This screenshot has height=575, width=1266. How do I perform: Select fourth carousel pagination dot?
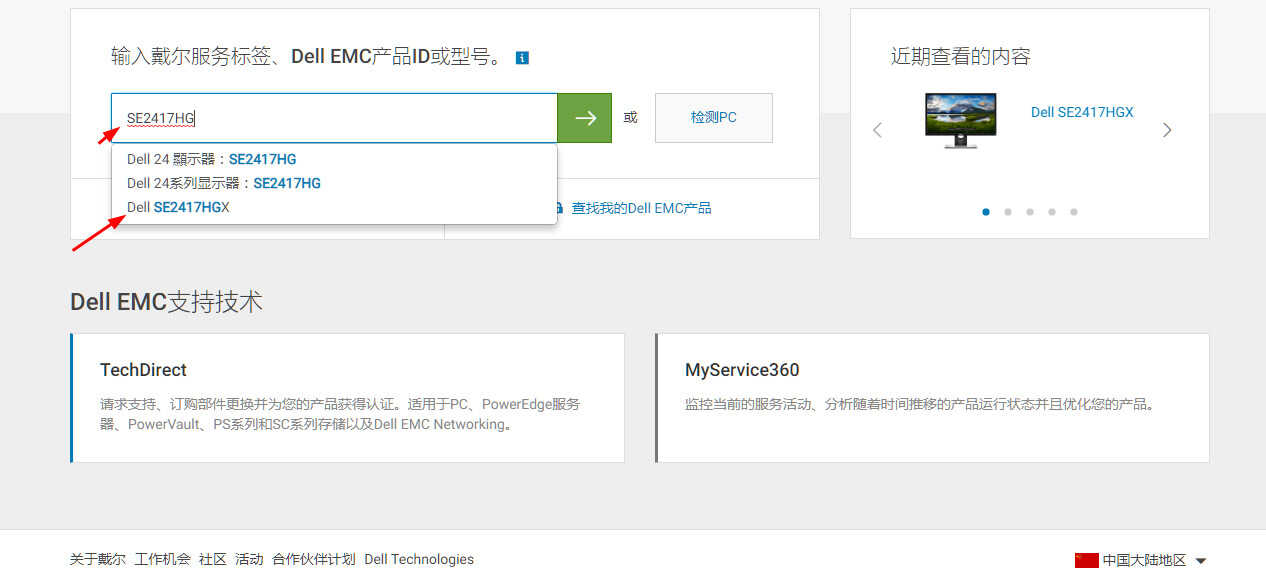(x=1052, y=212)
